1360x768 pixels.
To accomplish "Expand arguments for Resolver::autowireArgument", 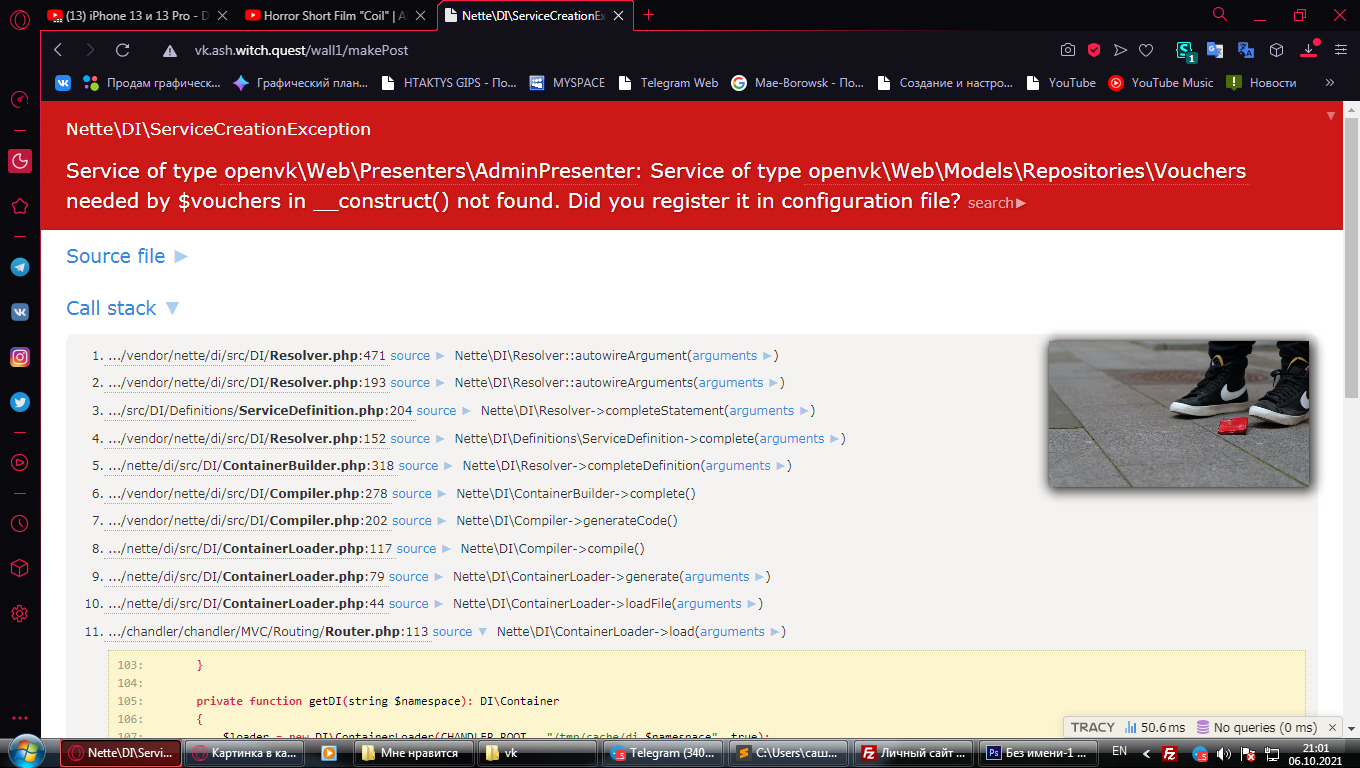I will [x=732, y=355].
